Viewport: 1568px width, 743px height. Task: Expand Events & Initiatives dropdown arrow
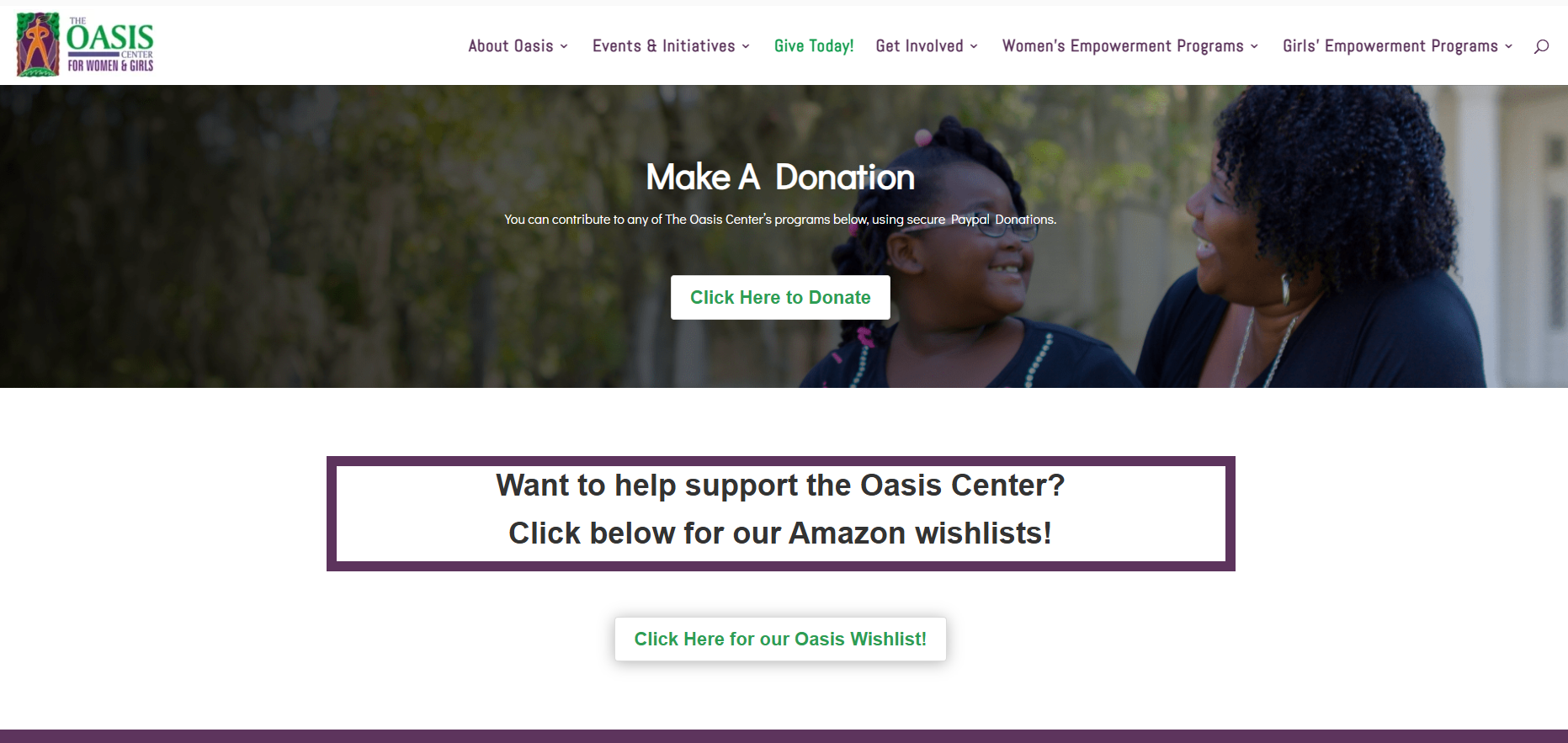coord(746,46)
